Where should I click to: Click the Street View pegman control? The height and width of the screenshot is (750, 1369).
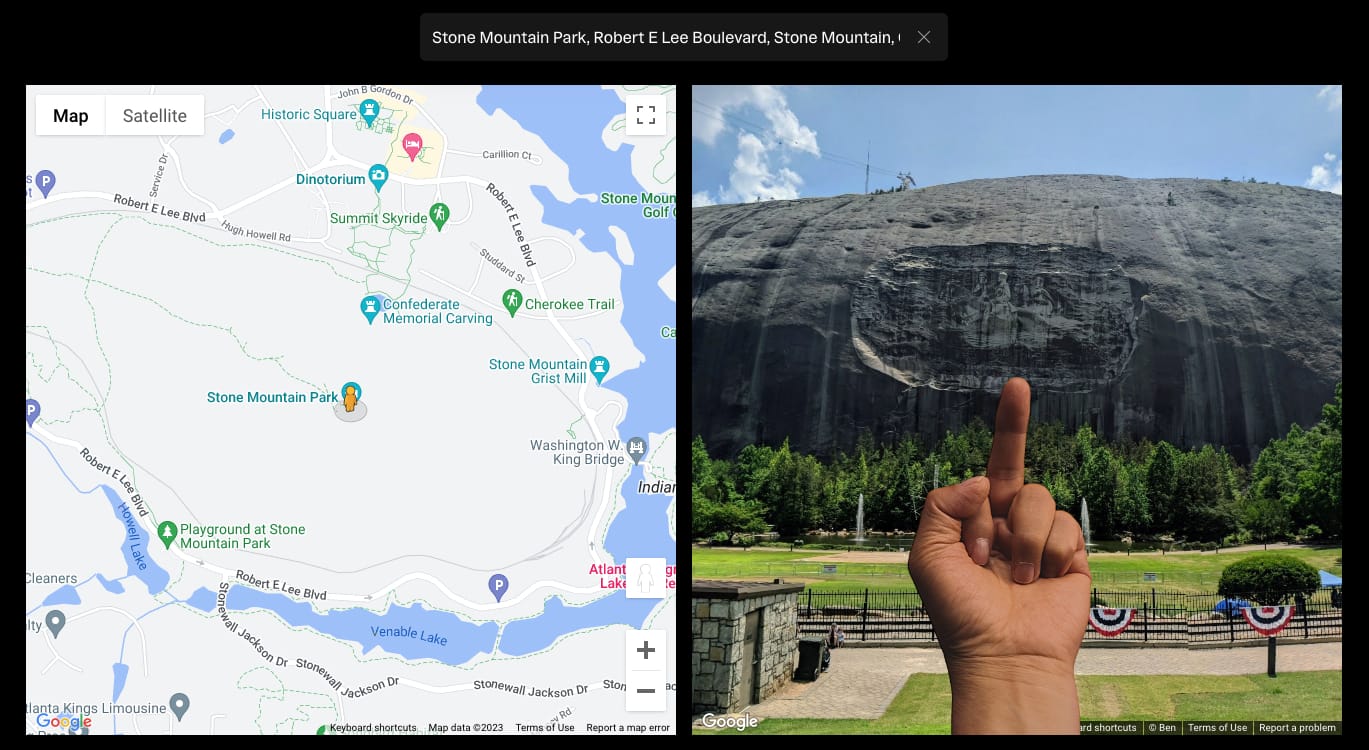coord(646,578)
